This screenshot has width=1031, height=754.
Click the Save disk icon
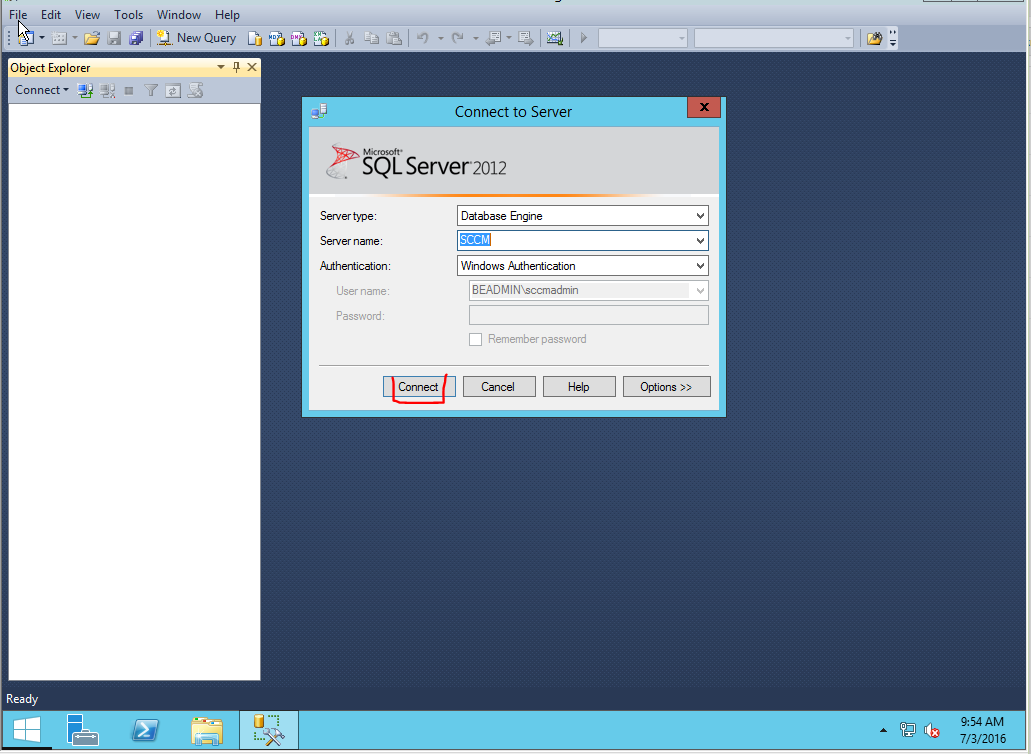[114, 38]
